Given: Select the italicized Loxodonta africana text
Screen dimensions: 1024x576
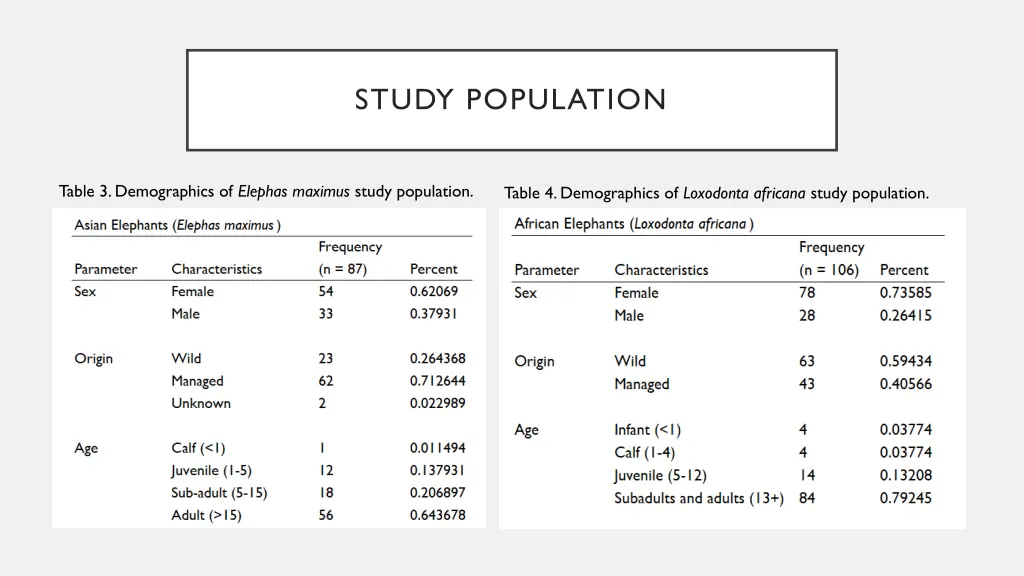Looking at the screenshot, I should point(744,192).
